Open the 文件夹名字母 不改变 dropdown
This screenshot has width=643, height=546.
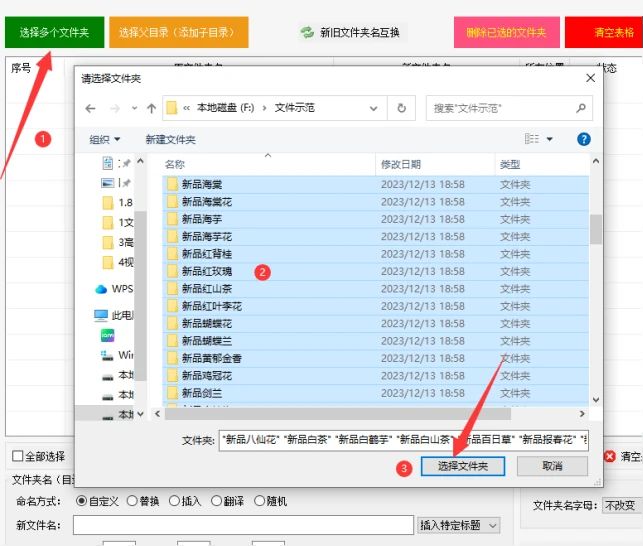[621, 506]
